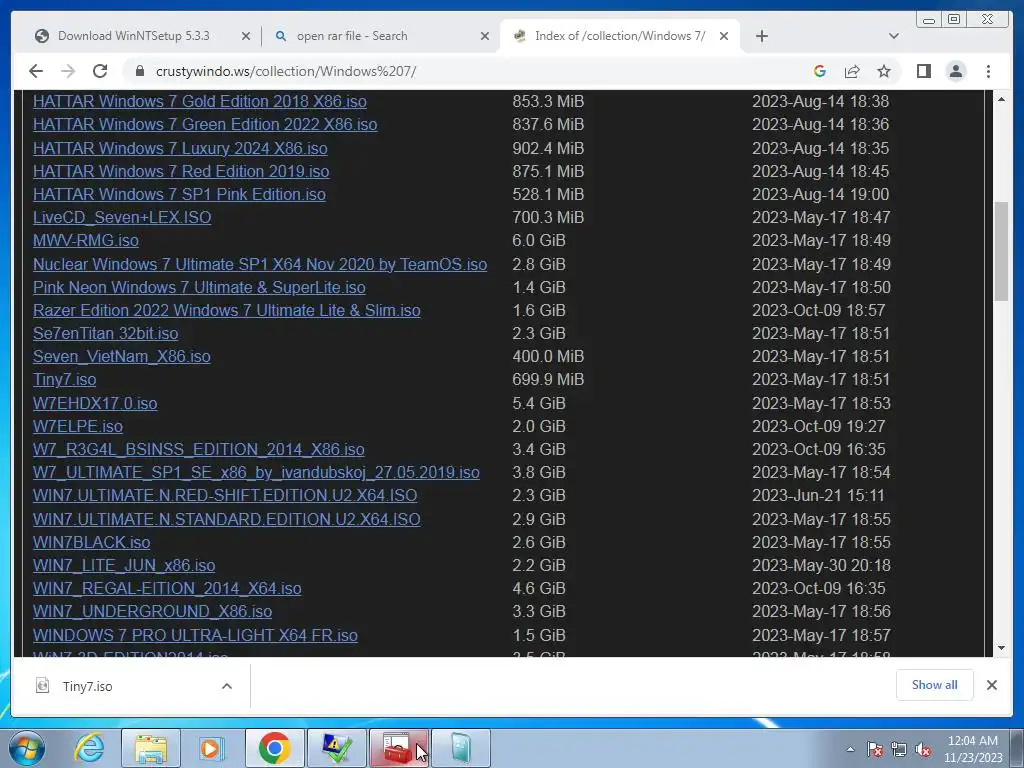Click the WIN7_LITE_JUN_x86.iso link

124,565
